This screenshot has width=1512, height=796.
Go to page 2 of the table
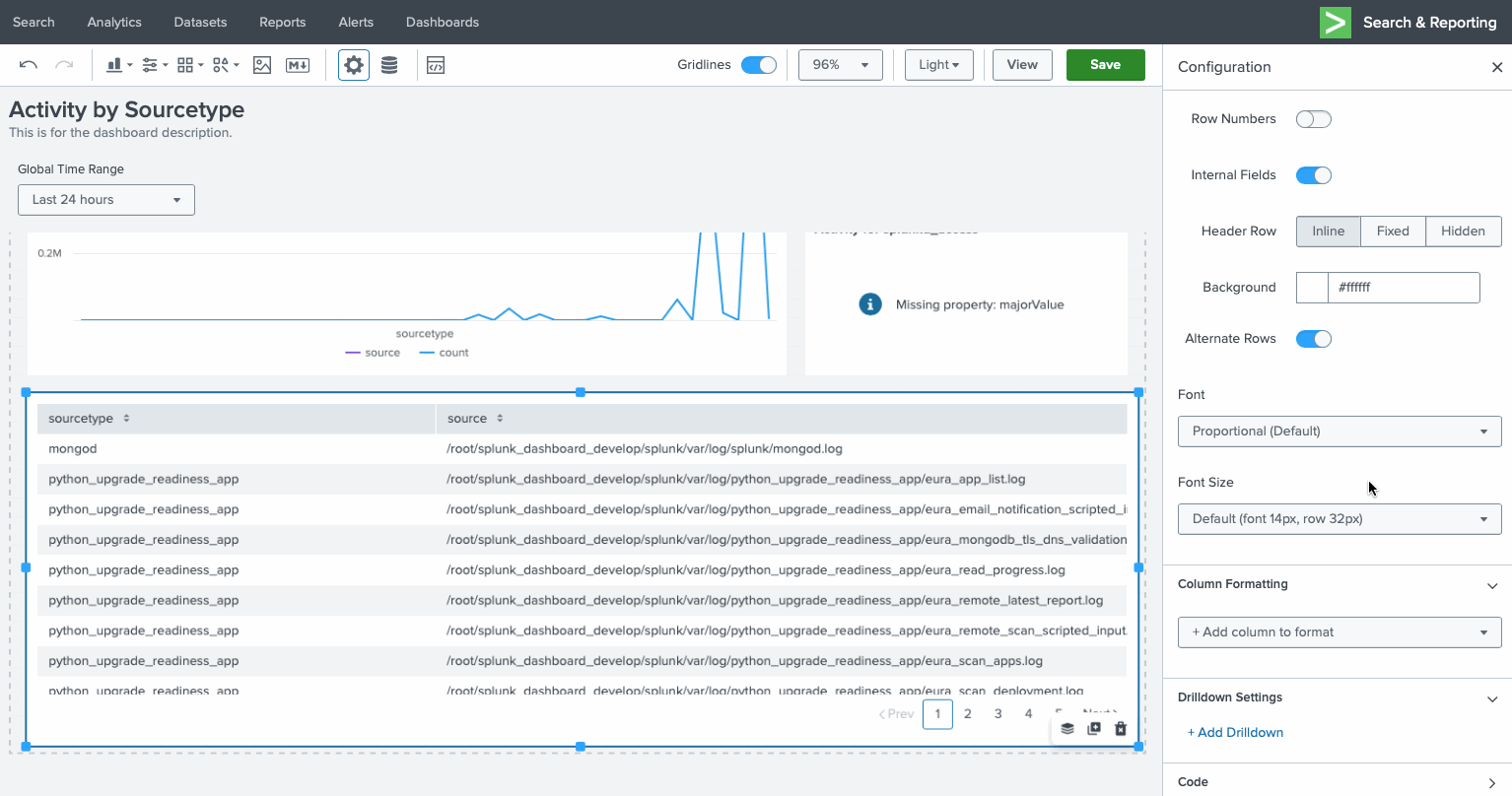[x=968, y=714]
